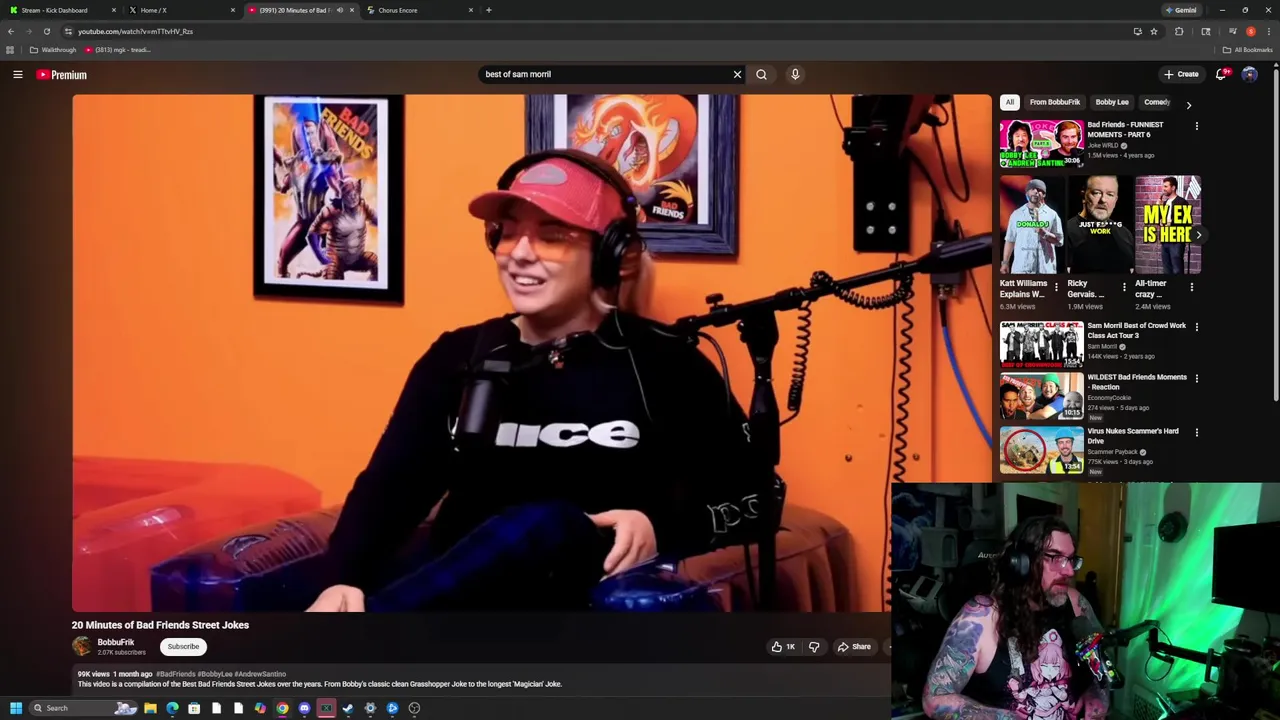Click the browser address bar URL
The width and height of the screenshot is (1280, 720).
click(135, 31)
